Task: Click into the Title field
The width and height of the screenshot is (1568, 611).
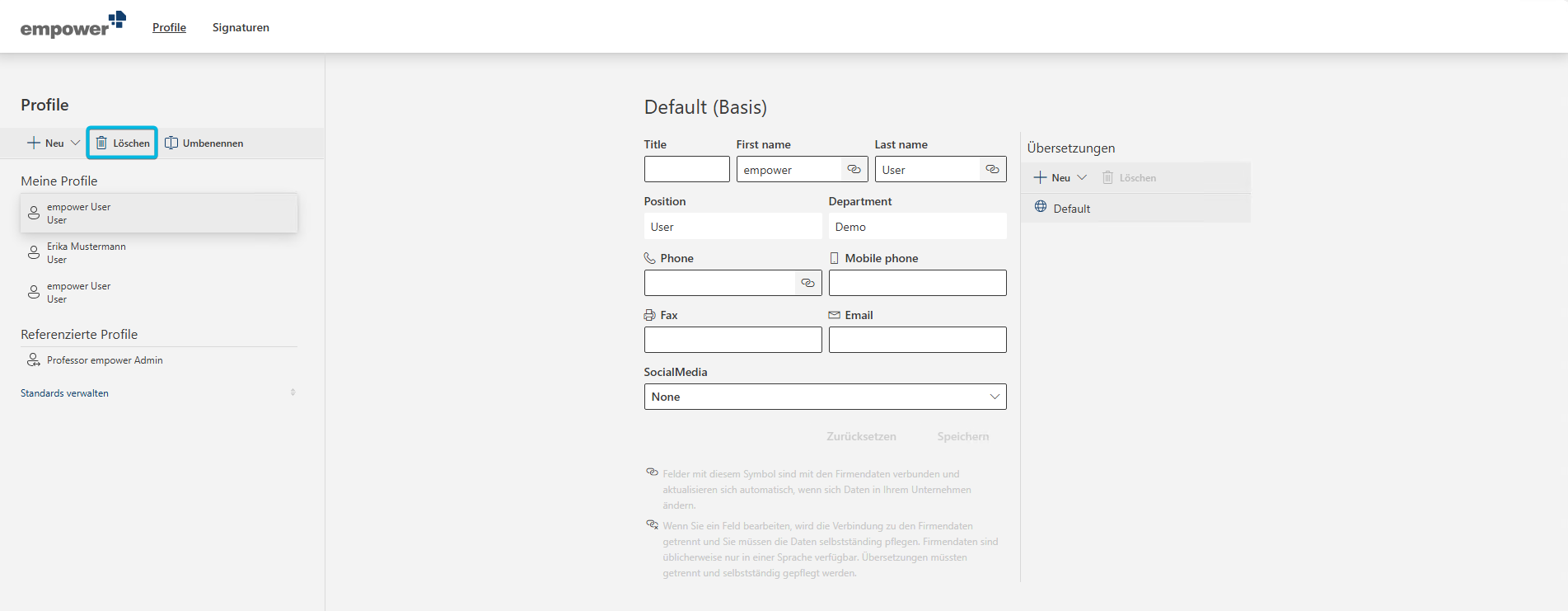Action: pyautogui.click(x=687, y=169)
